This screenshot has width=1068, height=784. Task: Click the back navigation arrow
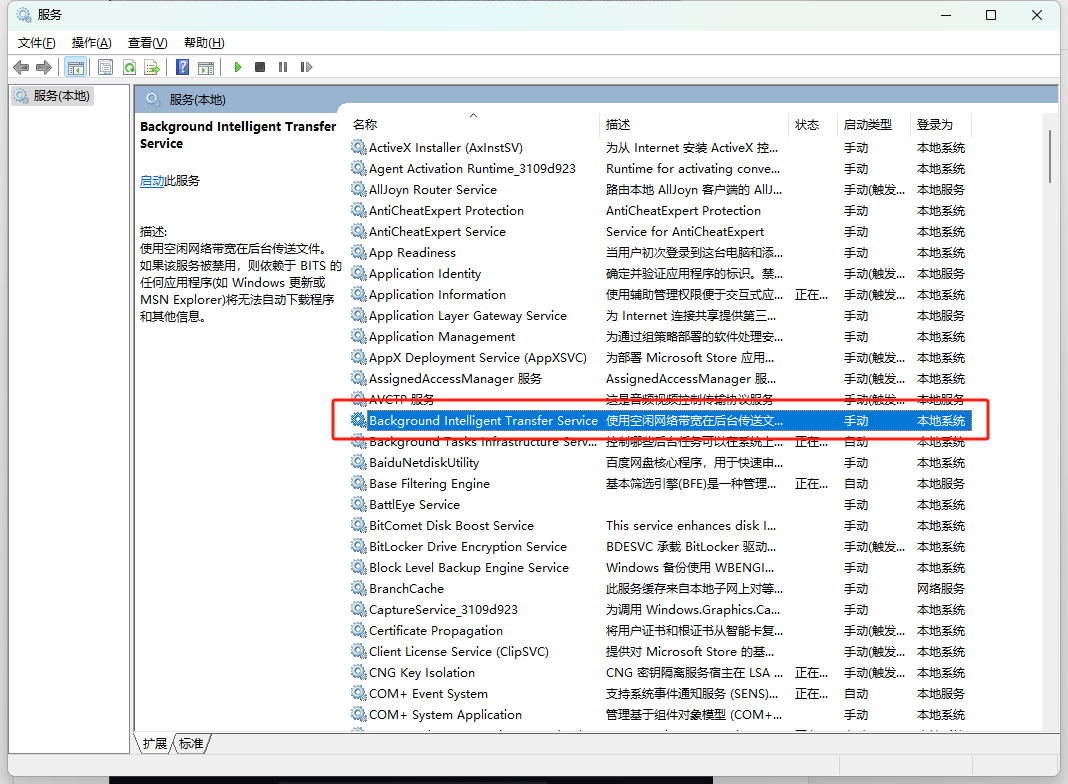[x=21, y=66]
